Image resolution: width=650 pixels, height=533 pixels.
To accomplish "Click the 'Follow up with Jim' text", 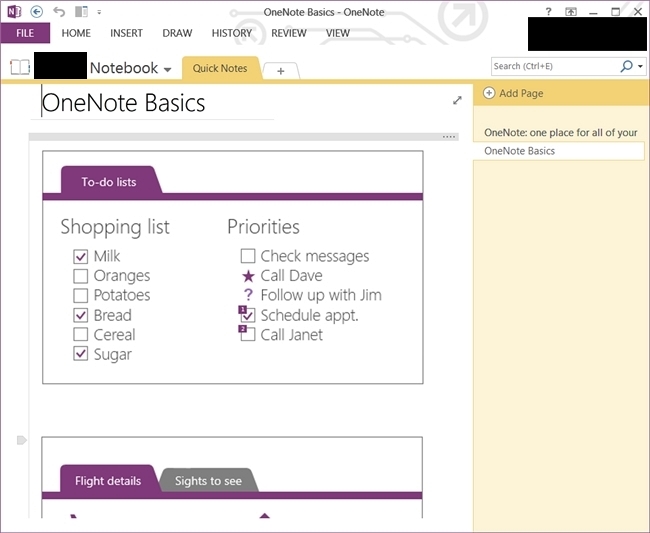I will click(321, 295).
